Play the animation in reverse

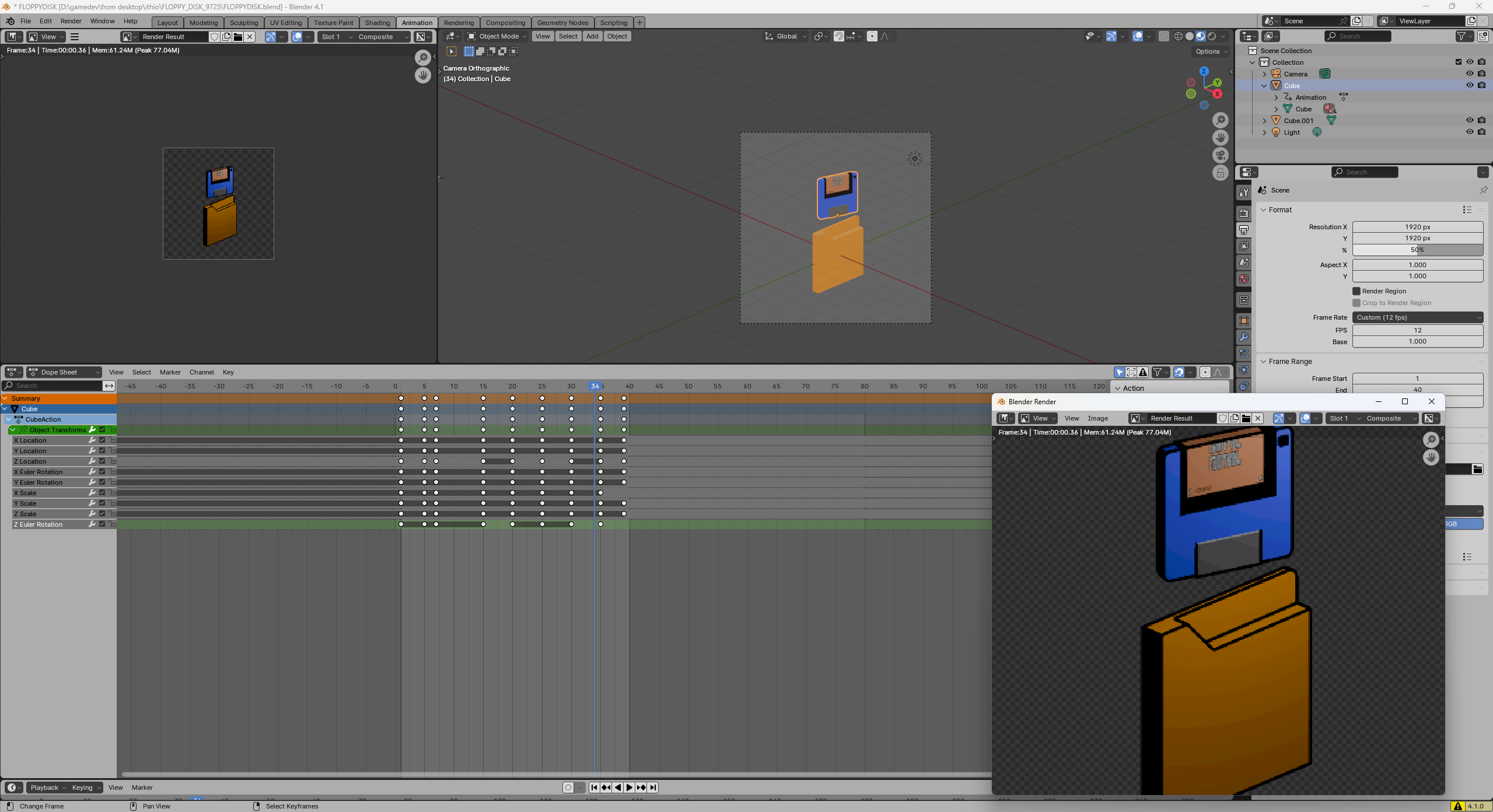point(618,787)
